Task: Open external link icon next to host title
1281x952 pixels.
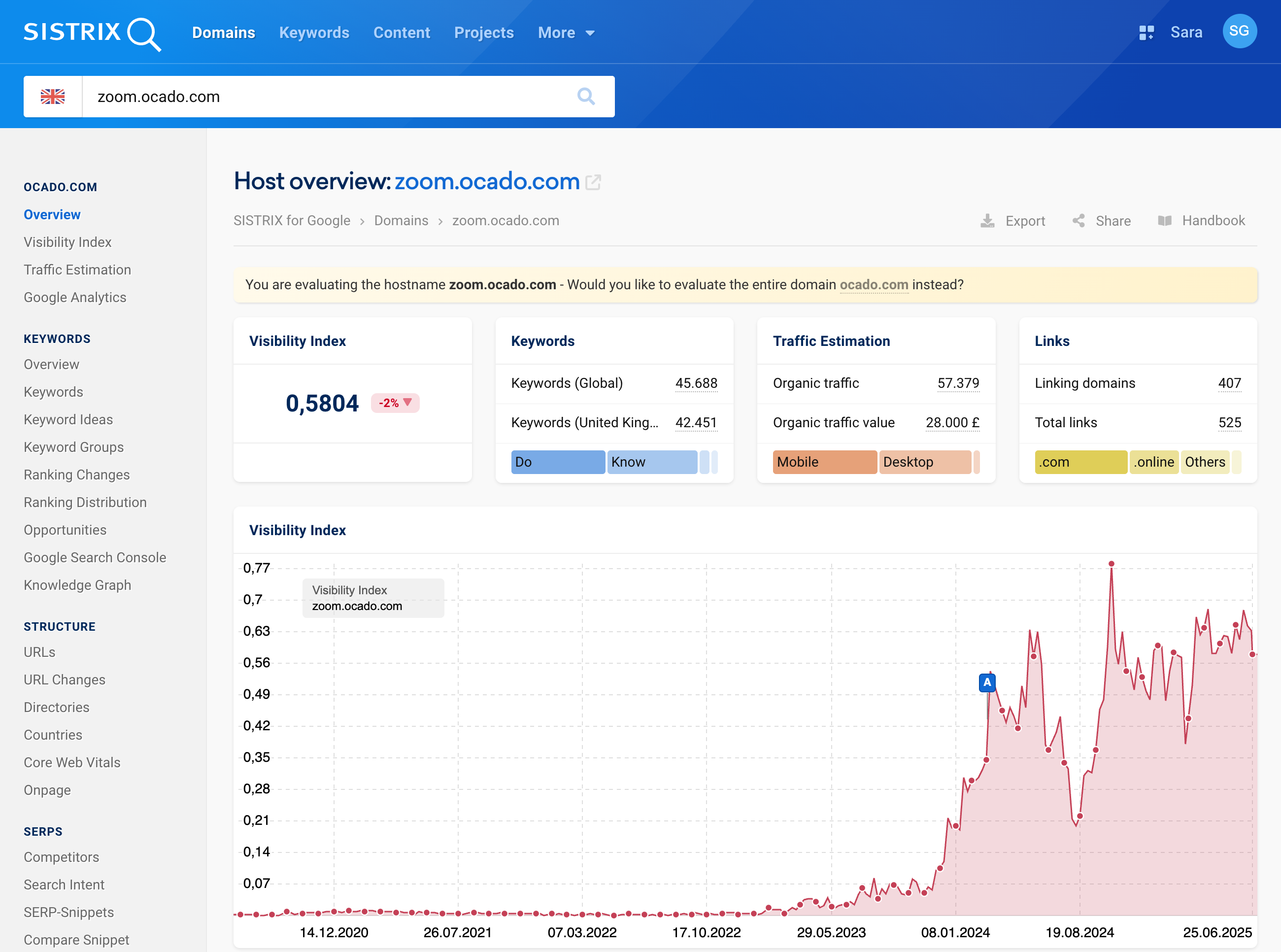Action: (x=593, y=182)
